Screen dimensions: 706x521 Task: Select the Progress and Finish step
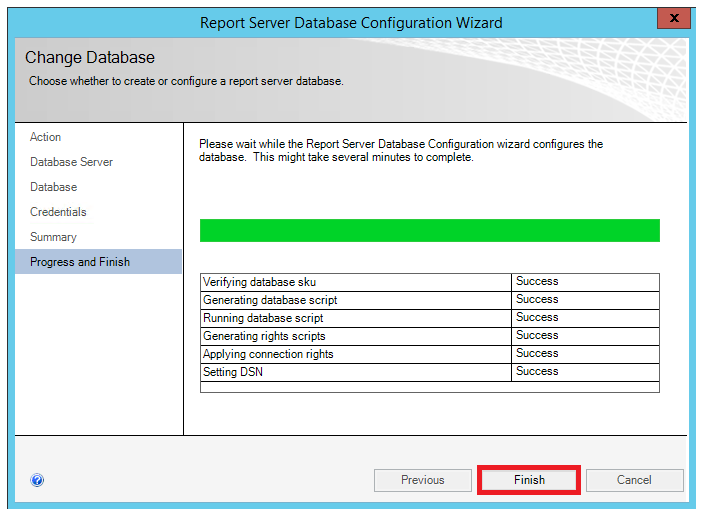99,262
